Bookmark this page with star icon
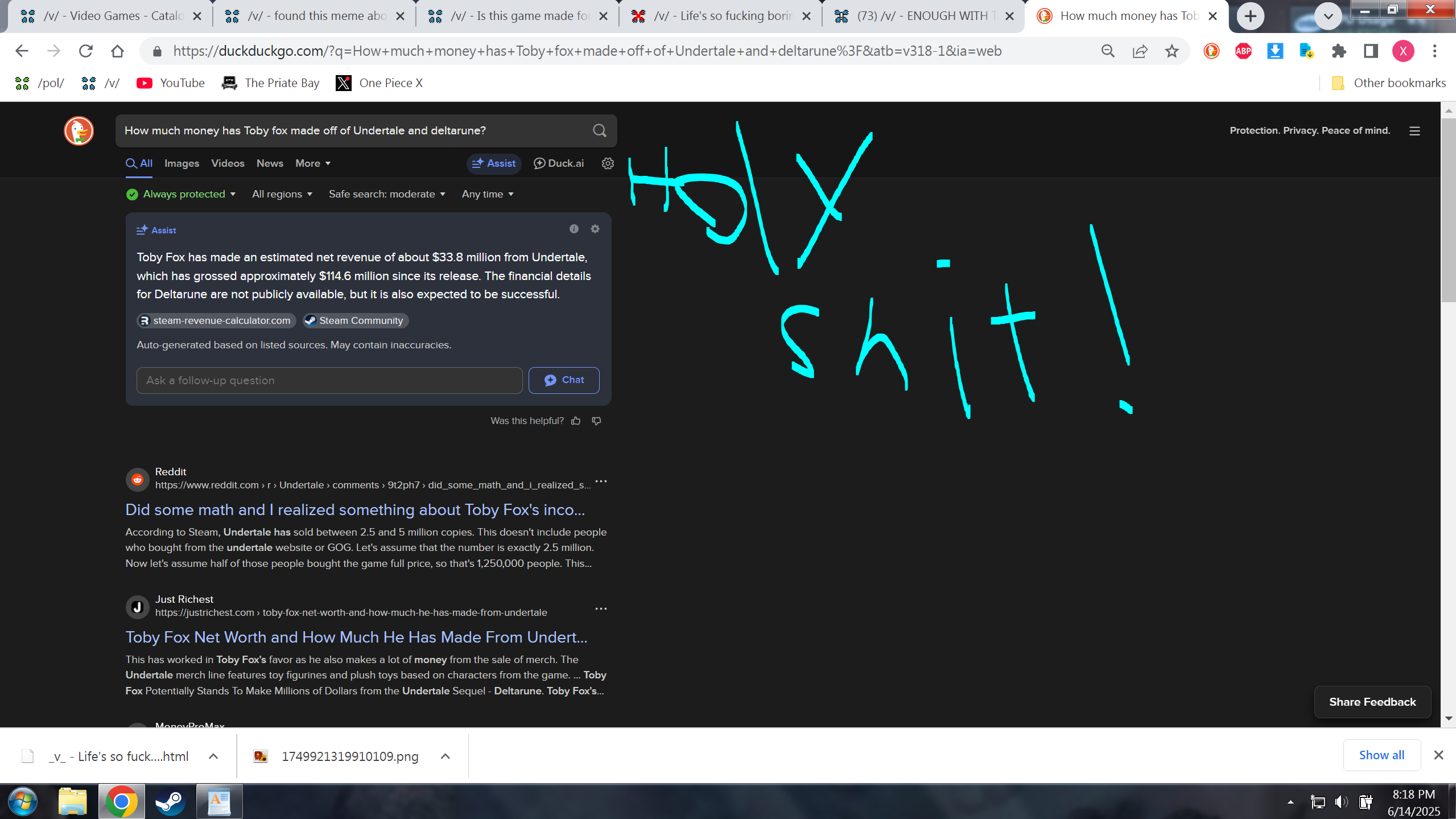The width and height of the screenshot is (1456, 819). [1172, 51]
